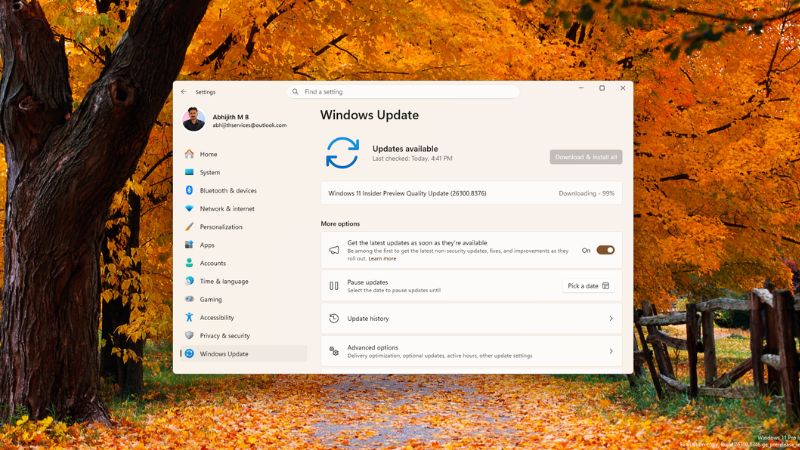Go to Accounts settings
The height and width of the screenshot is (450, 800).
(244, 263)
